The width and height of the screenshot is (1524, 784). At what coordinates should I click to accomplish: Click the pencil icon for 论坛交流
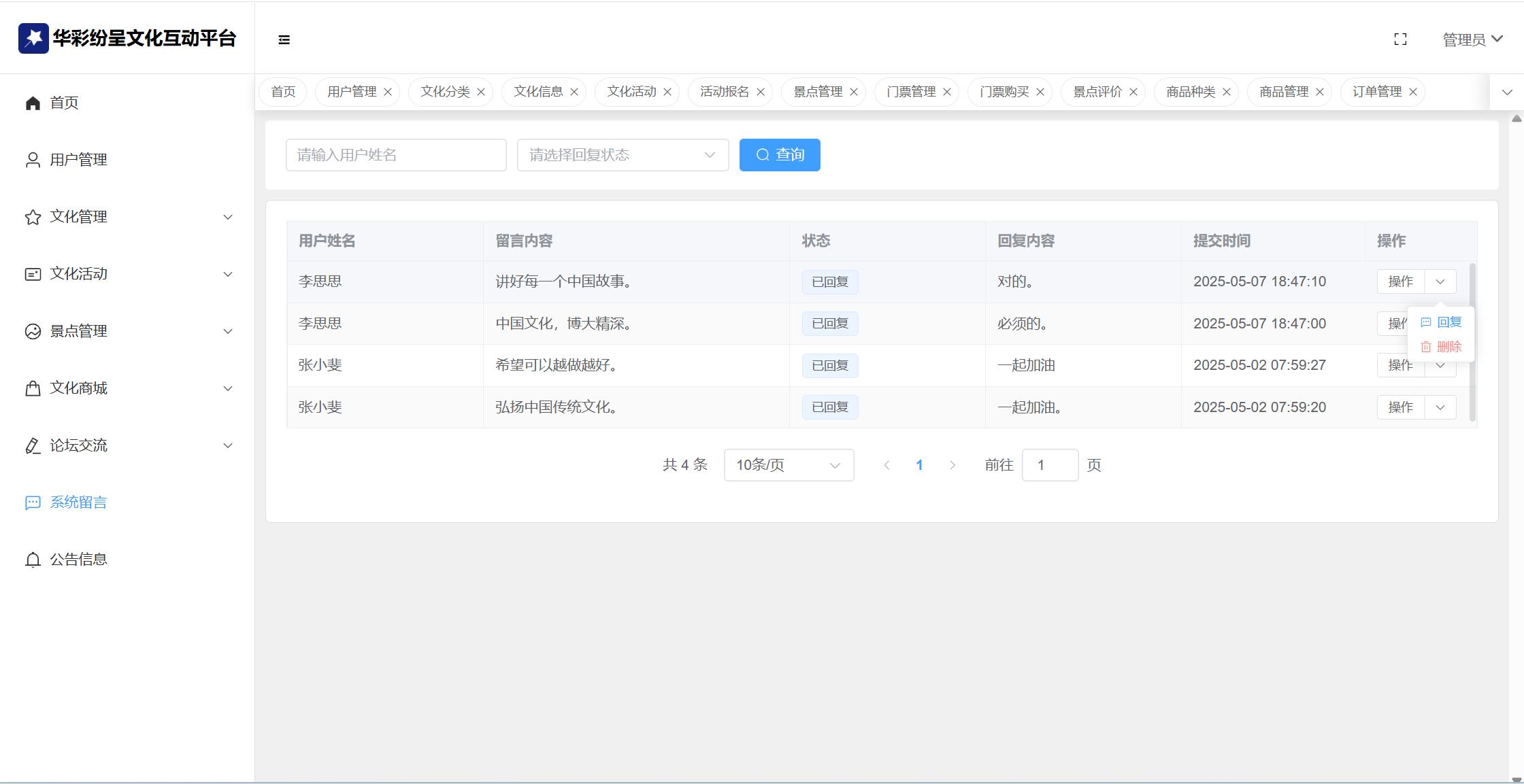pos(33,445)
